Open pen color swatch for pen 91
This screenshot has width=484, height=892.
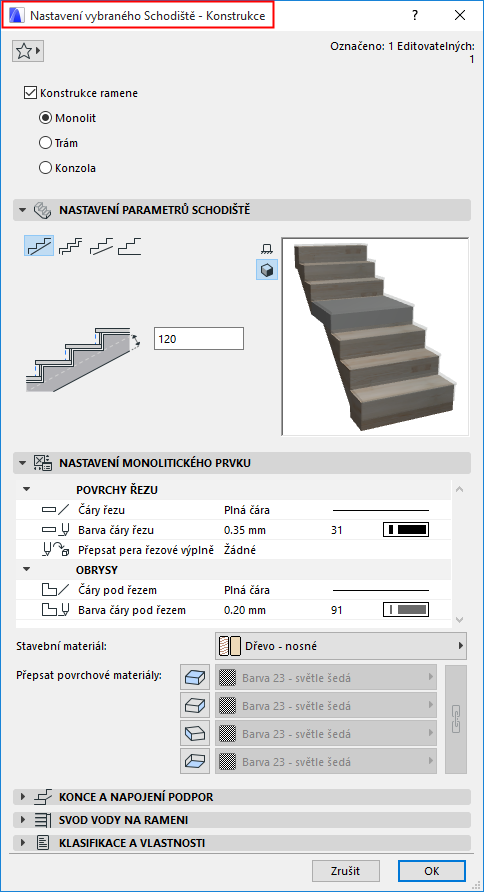tap(406, 610)
